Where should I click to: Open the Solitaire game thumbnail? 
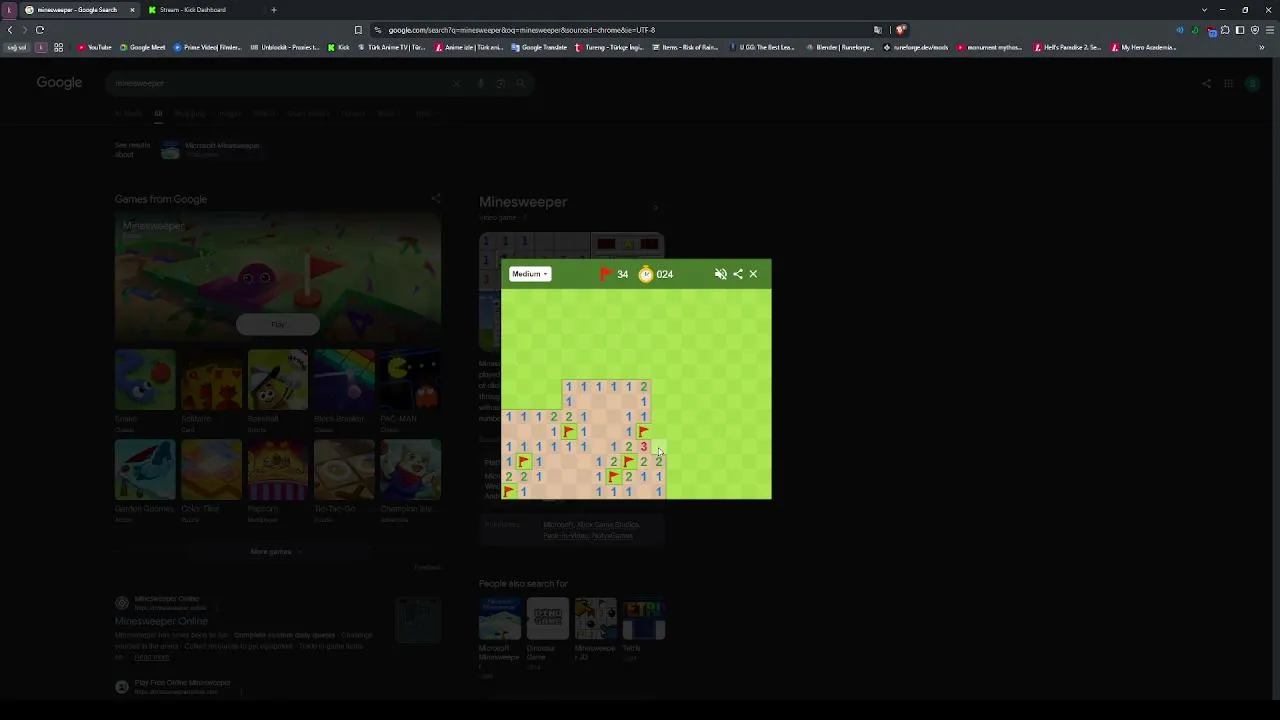point(211,380)
